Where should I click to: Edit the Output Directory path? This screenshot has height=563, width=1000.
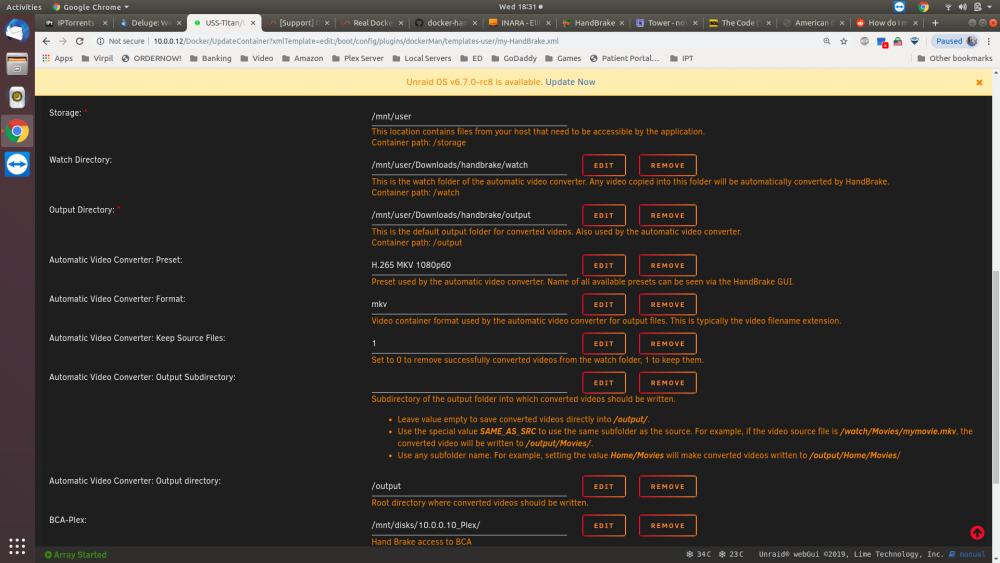[603, 216]
